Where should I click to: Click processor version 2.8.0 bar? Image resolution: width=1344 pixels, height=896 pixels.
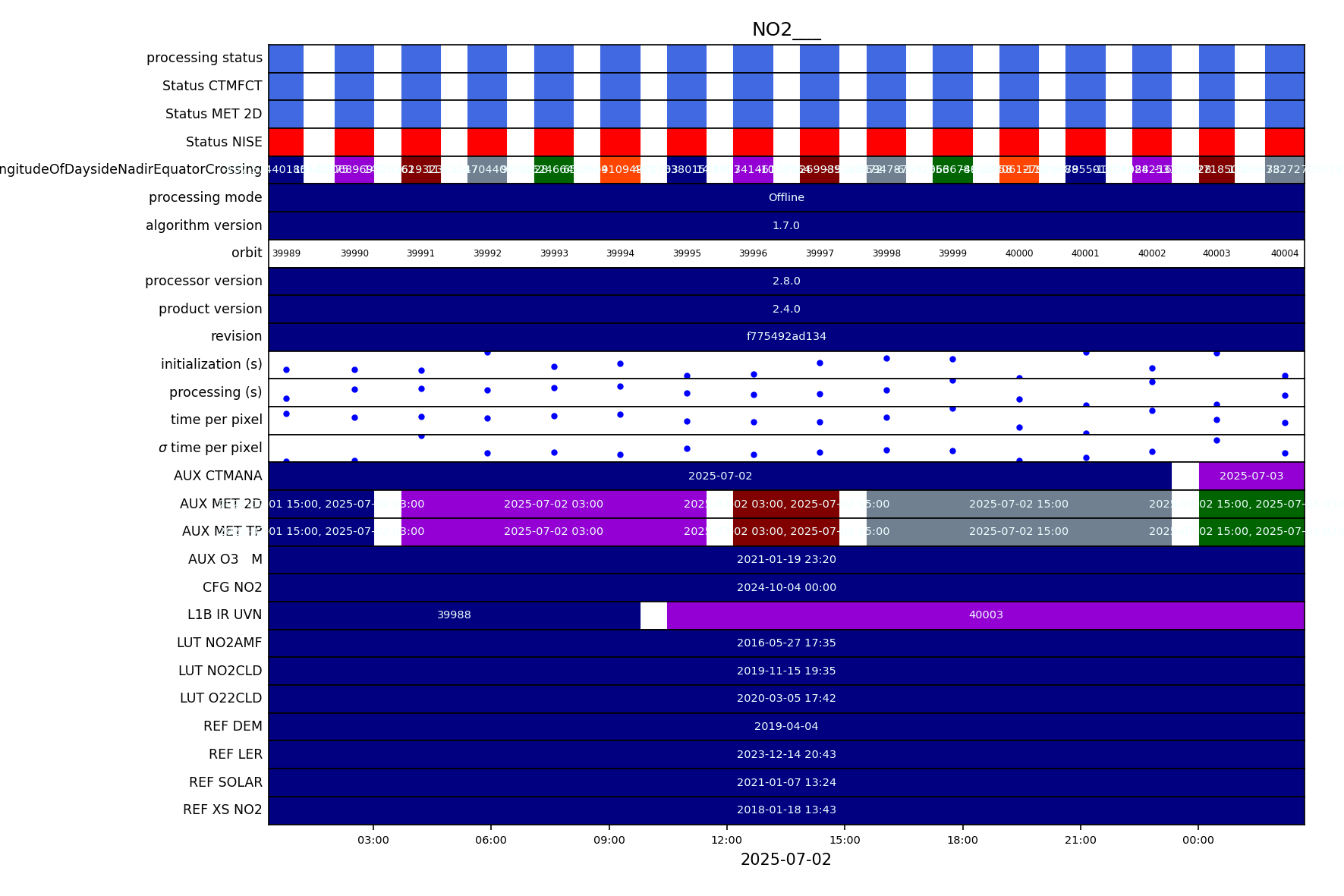[785, 281]
